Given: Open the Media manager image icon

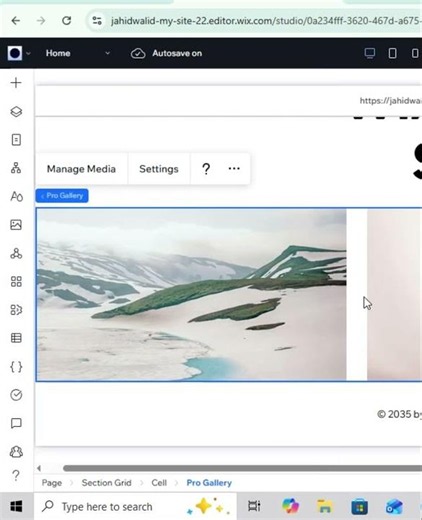Looking at the screenshot, I should [x=16, y=225].
